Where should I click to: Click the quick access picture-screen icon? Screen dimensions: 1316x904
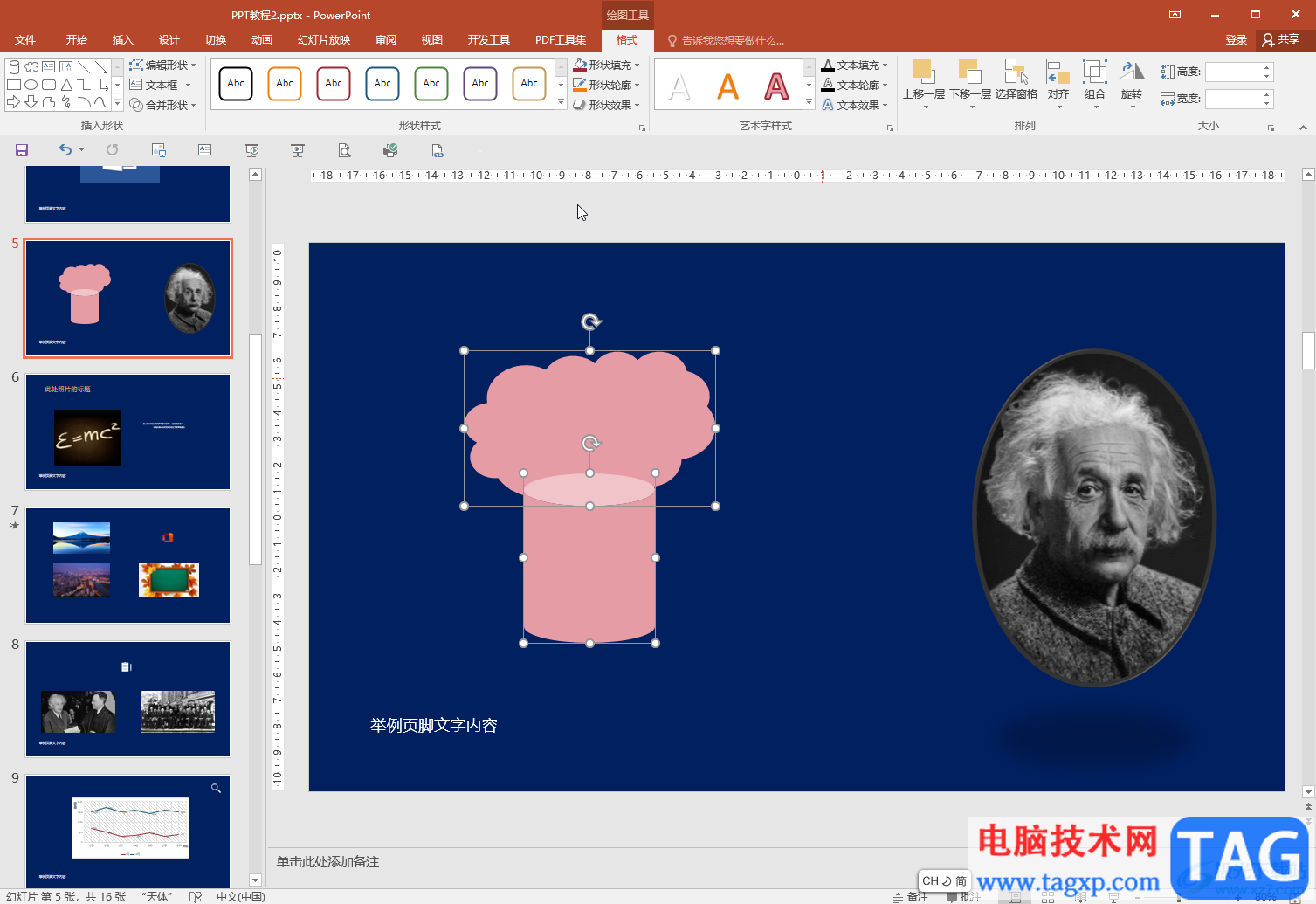tap(158, 150)
